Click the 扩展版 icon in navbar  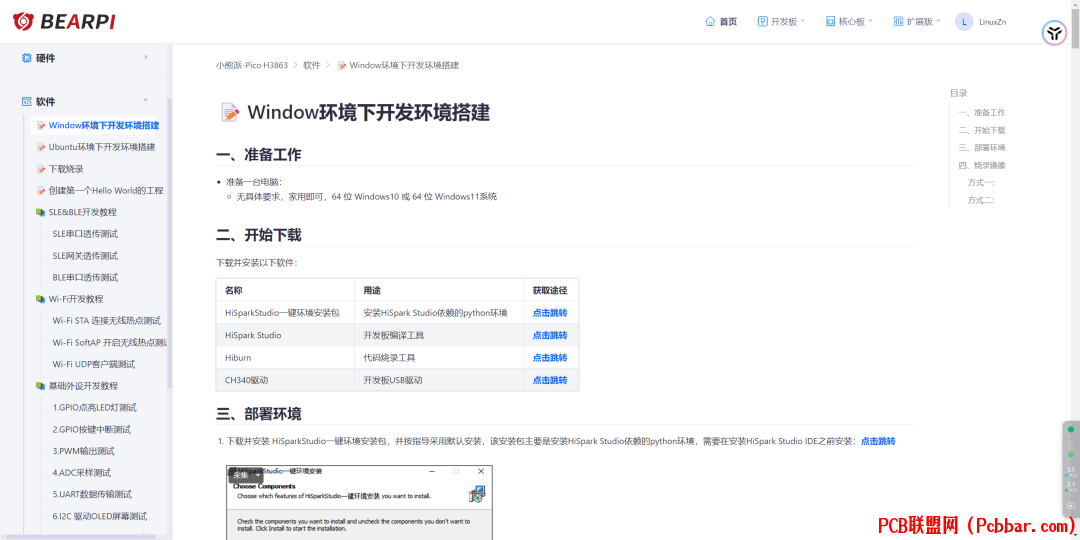coord(898,21)
